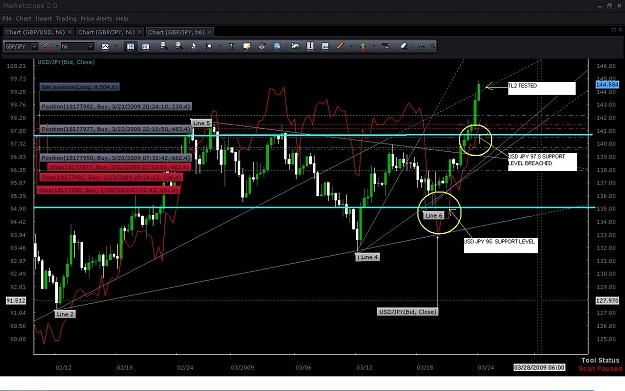Click the crosshair marker tool icon
This screenshot has width=625, height=391.
pyautogui.click(x=209, y=46)
